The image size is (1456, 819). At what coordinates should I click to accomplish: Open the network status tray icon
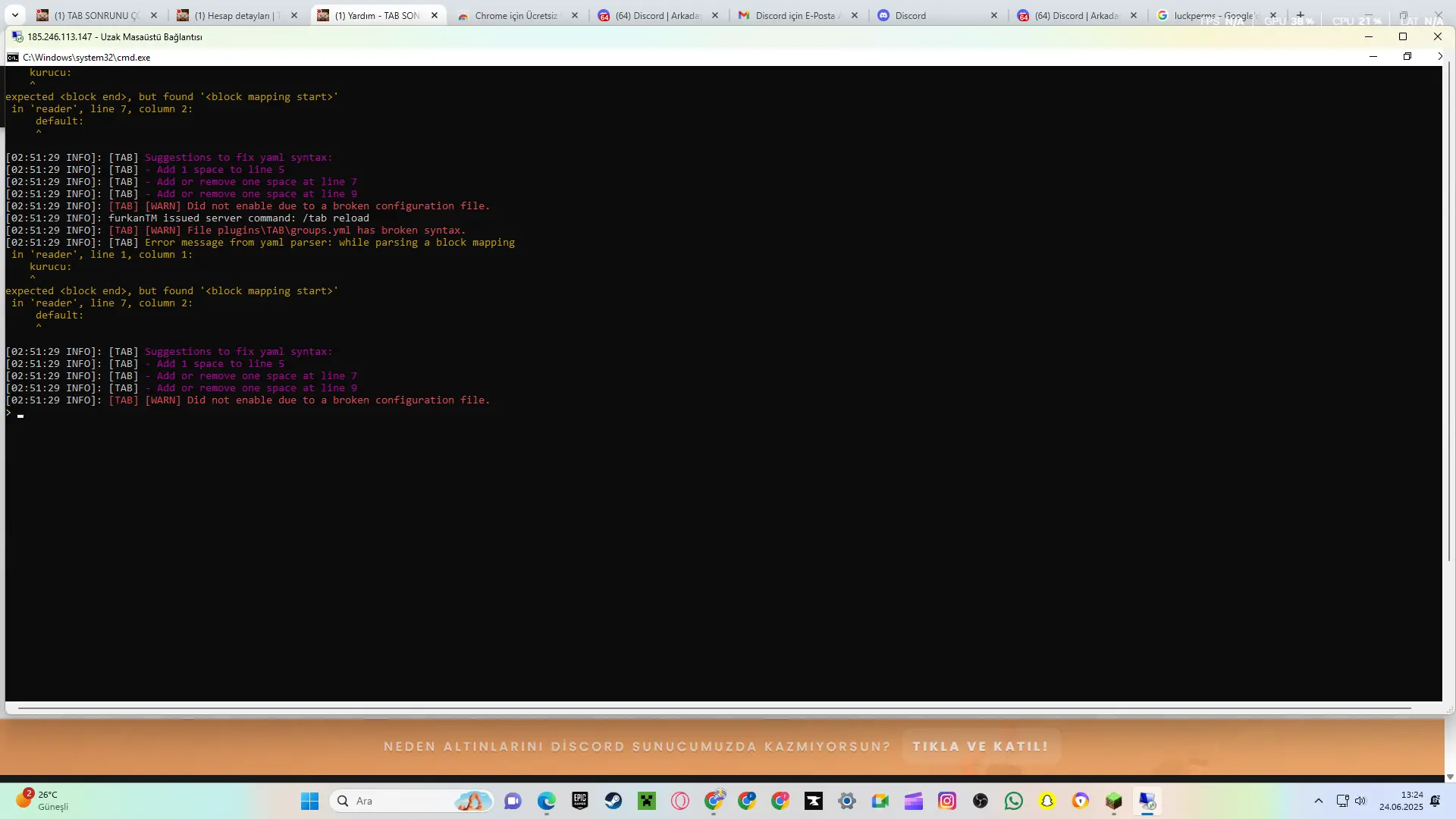coord(1342,801)
